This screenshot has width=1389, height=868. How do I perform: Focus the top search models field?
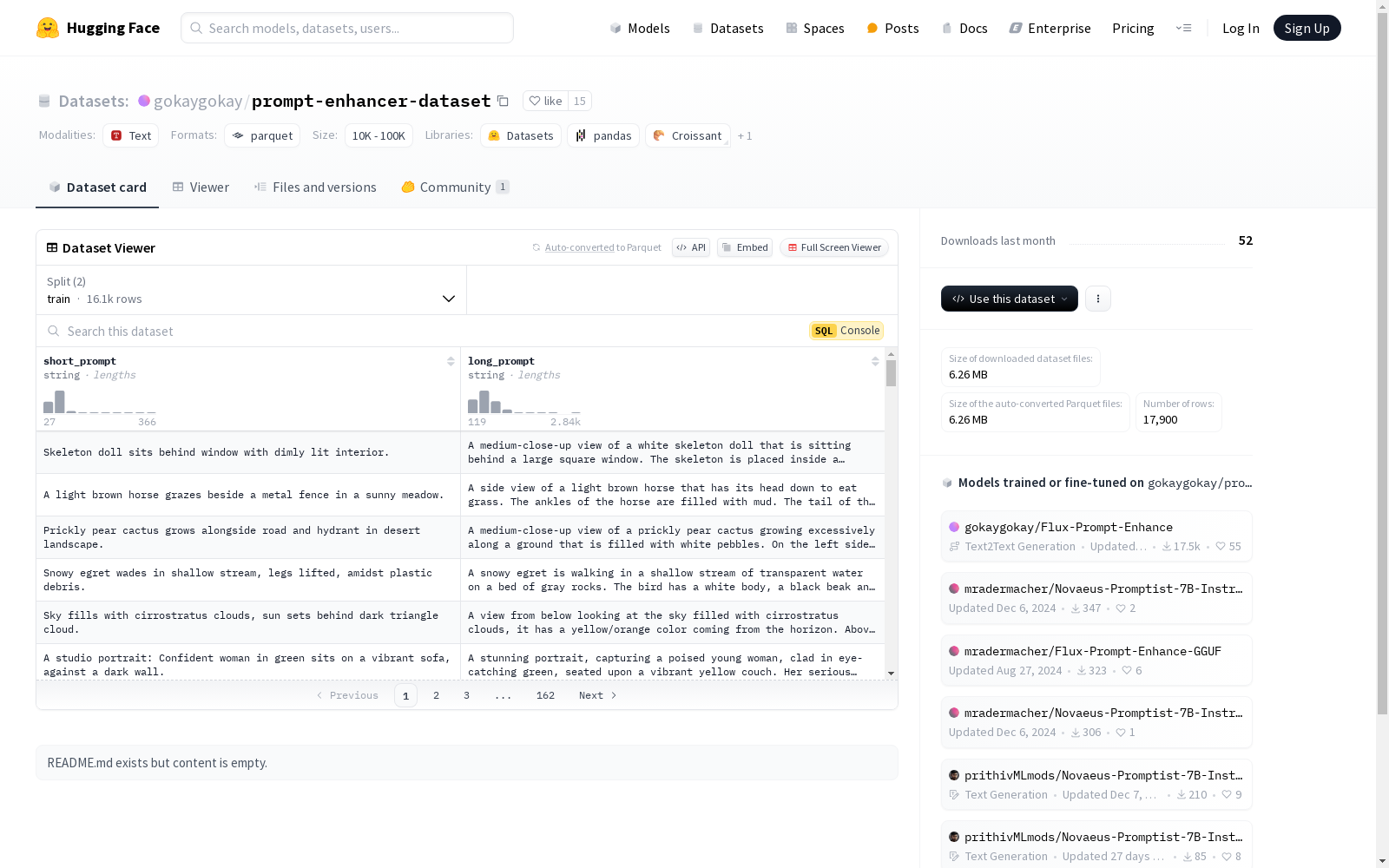pos(347,28)
